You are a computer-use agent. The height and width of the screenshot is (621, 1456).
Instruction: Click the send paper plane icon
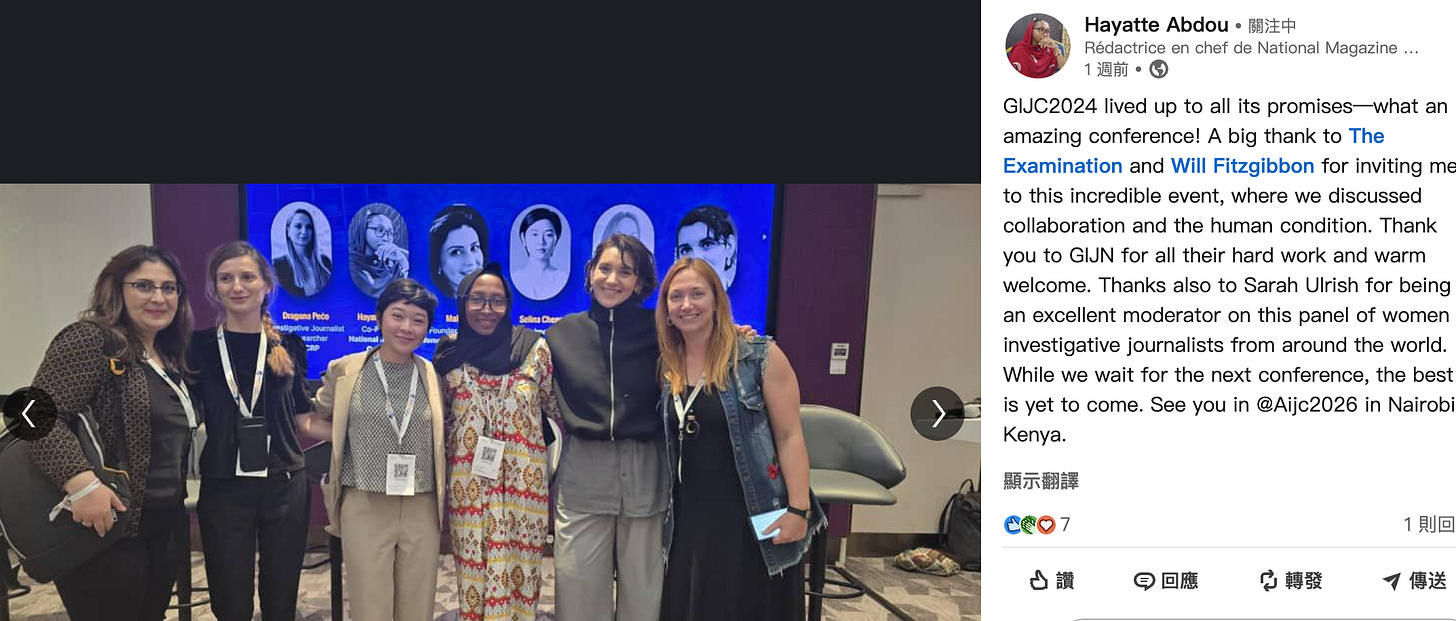click(1391, 581)
